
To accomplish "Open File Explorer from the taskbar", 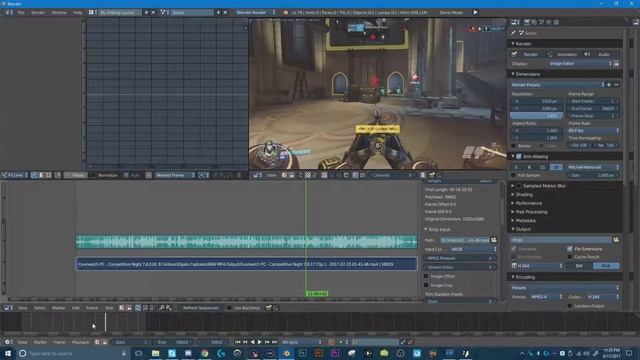I will point(156,353).
